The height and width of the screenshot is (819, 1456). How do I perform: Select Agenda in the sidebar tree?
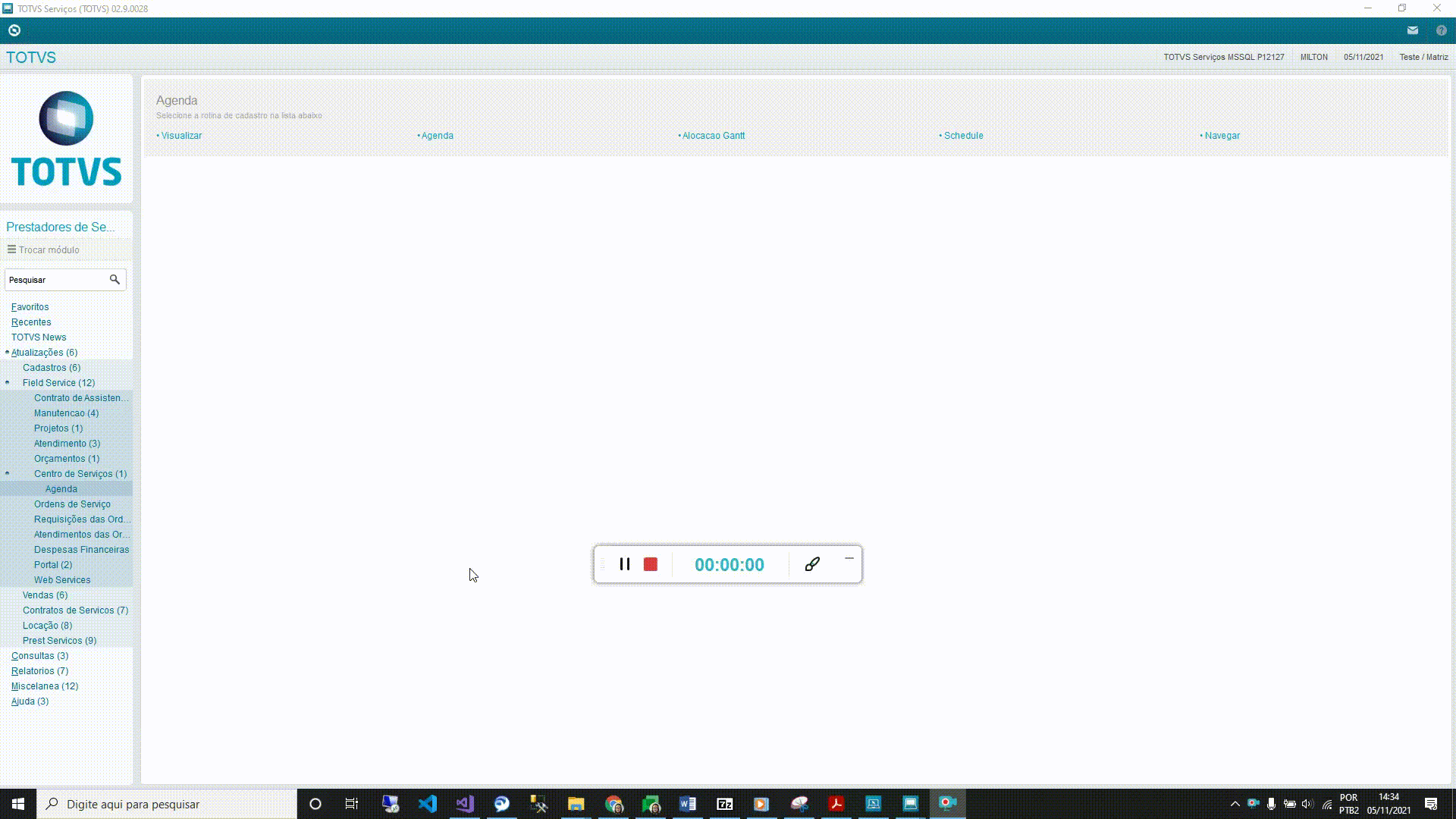(x=61, y=489)
